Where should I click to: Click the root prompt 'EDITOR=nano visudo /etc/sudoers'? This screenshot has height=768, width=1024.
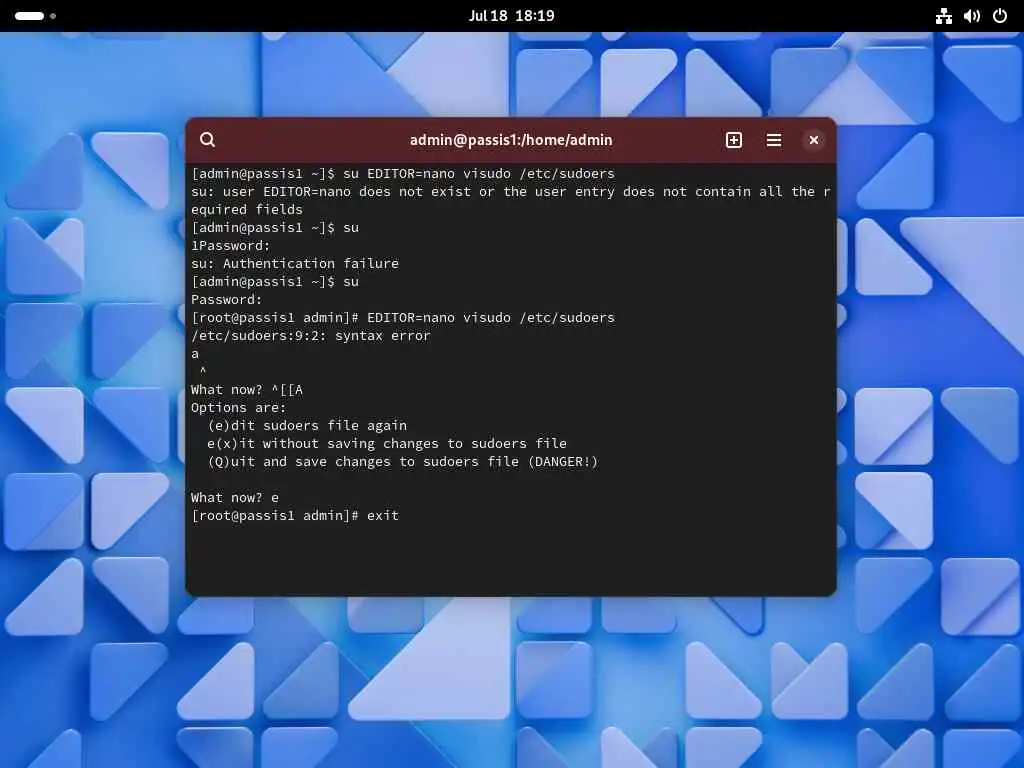(x=490, y=317)
